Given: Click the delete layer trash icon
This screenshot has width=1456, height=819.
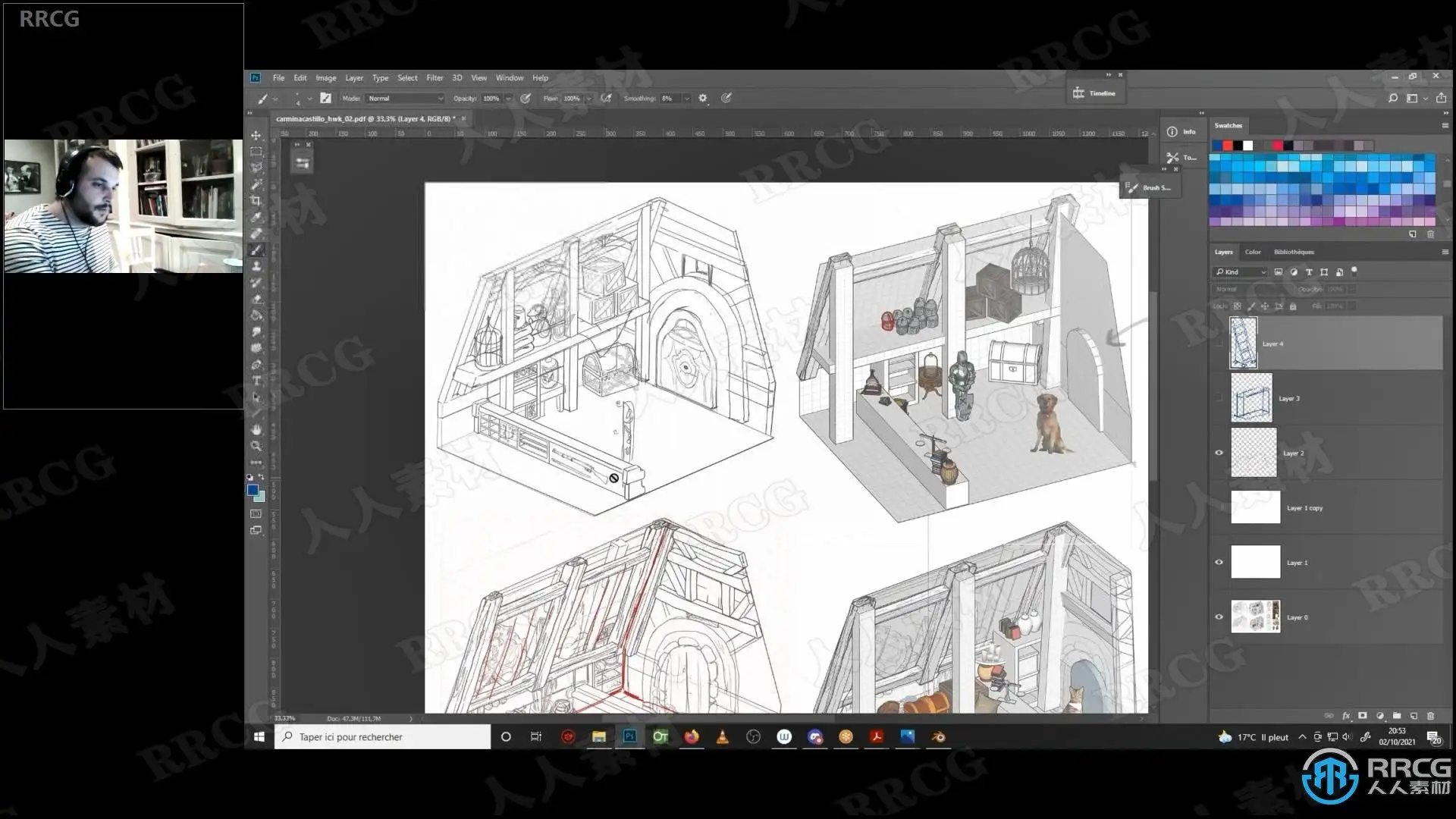Looking at the screenshot, I should coord(1431,715).
